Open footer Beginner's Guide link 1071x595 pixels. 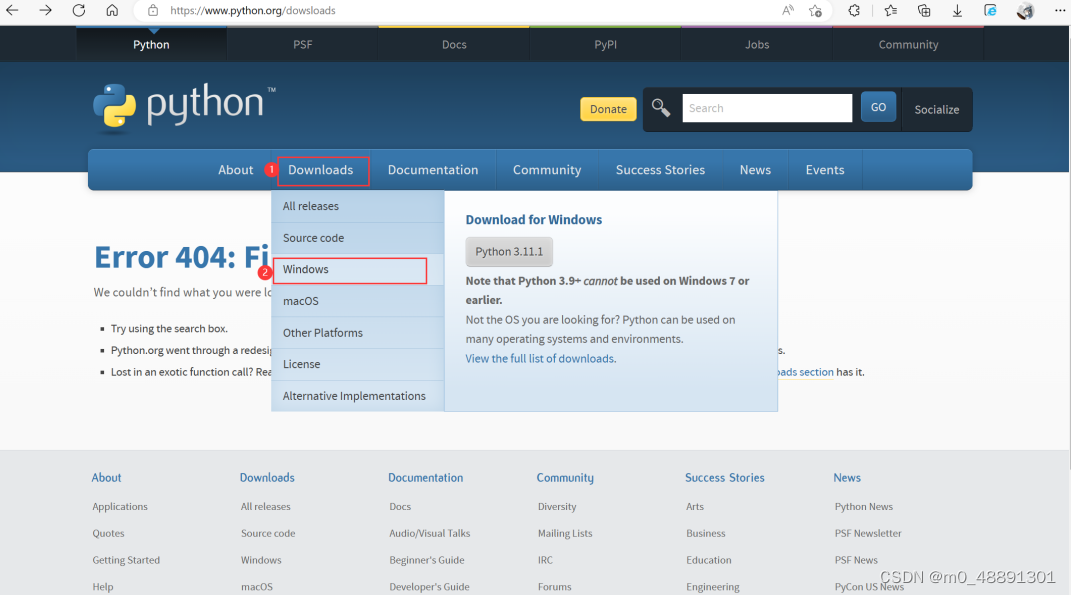tap(427, 560)
